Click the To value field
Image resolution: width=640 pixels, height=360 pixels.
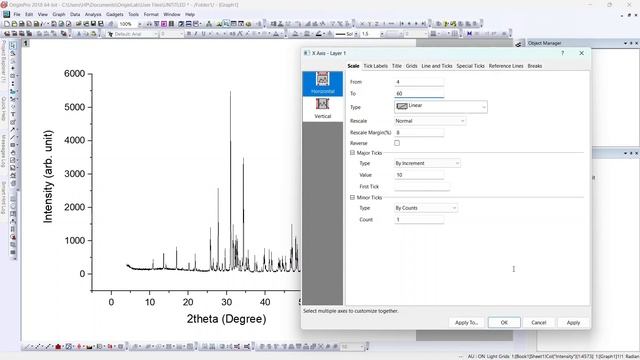click(x=419, y=93)
